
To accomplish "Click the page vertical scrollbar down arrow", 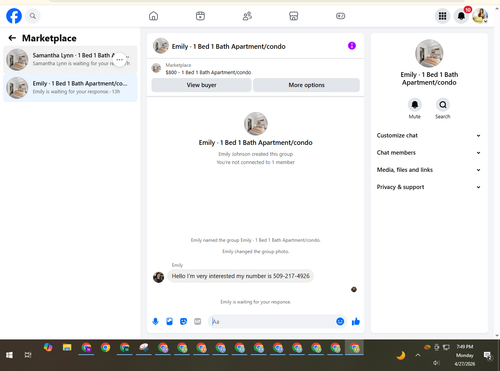I will 497,336.
